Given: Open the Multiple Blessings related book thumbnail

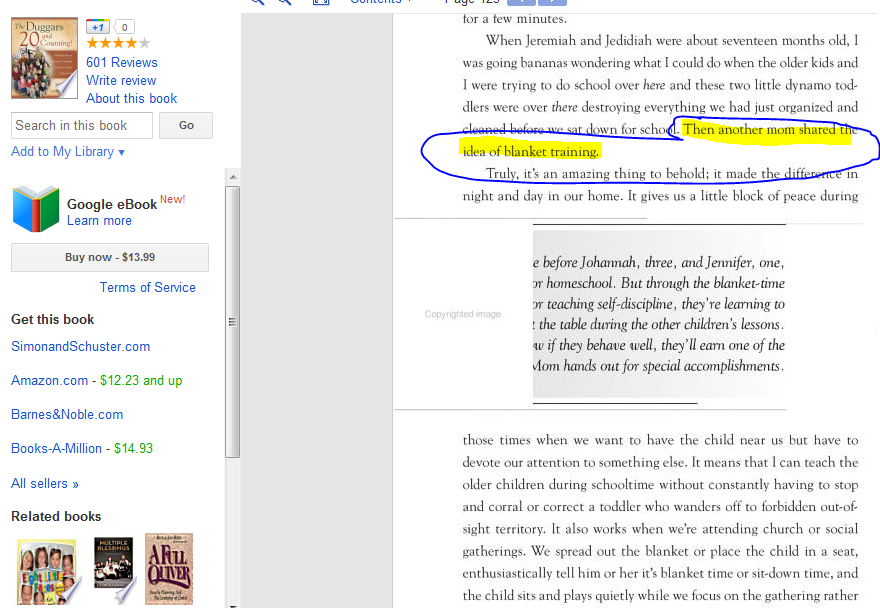Looking at the screenshot, I should (x=114, y=569).
